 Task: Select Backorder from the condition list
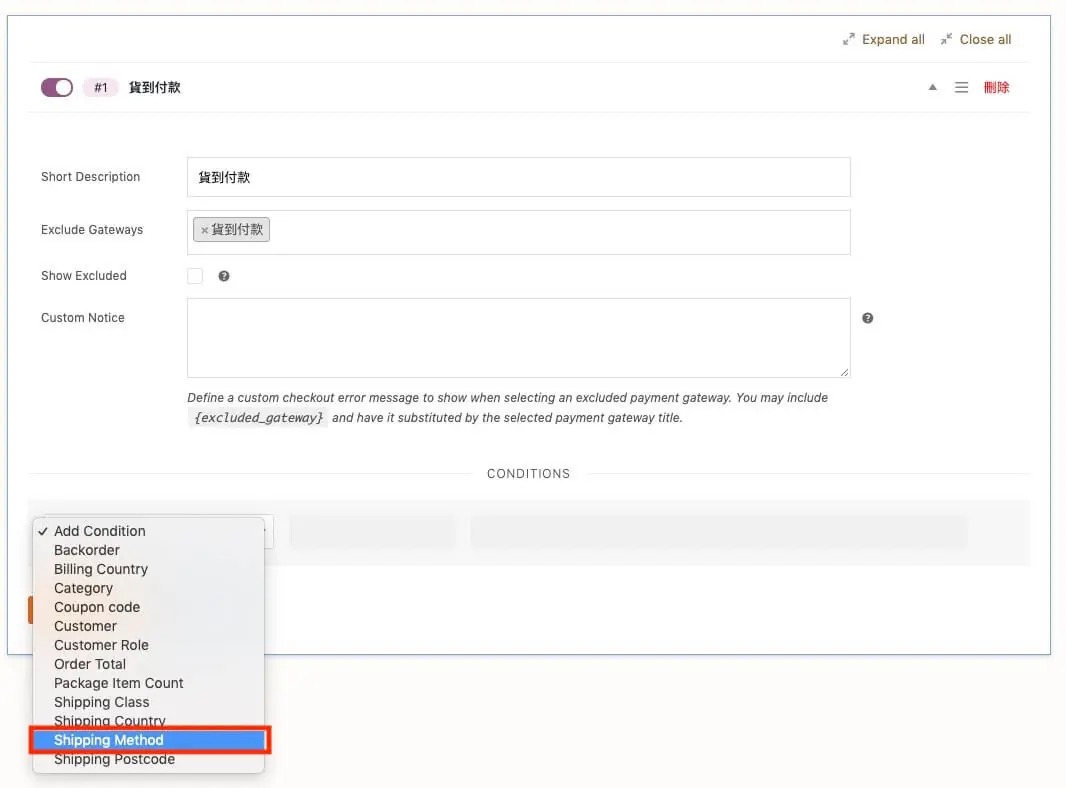[x=149, y=550]
